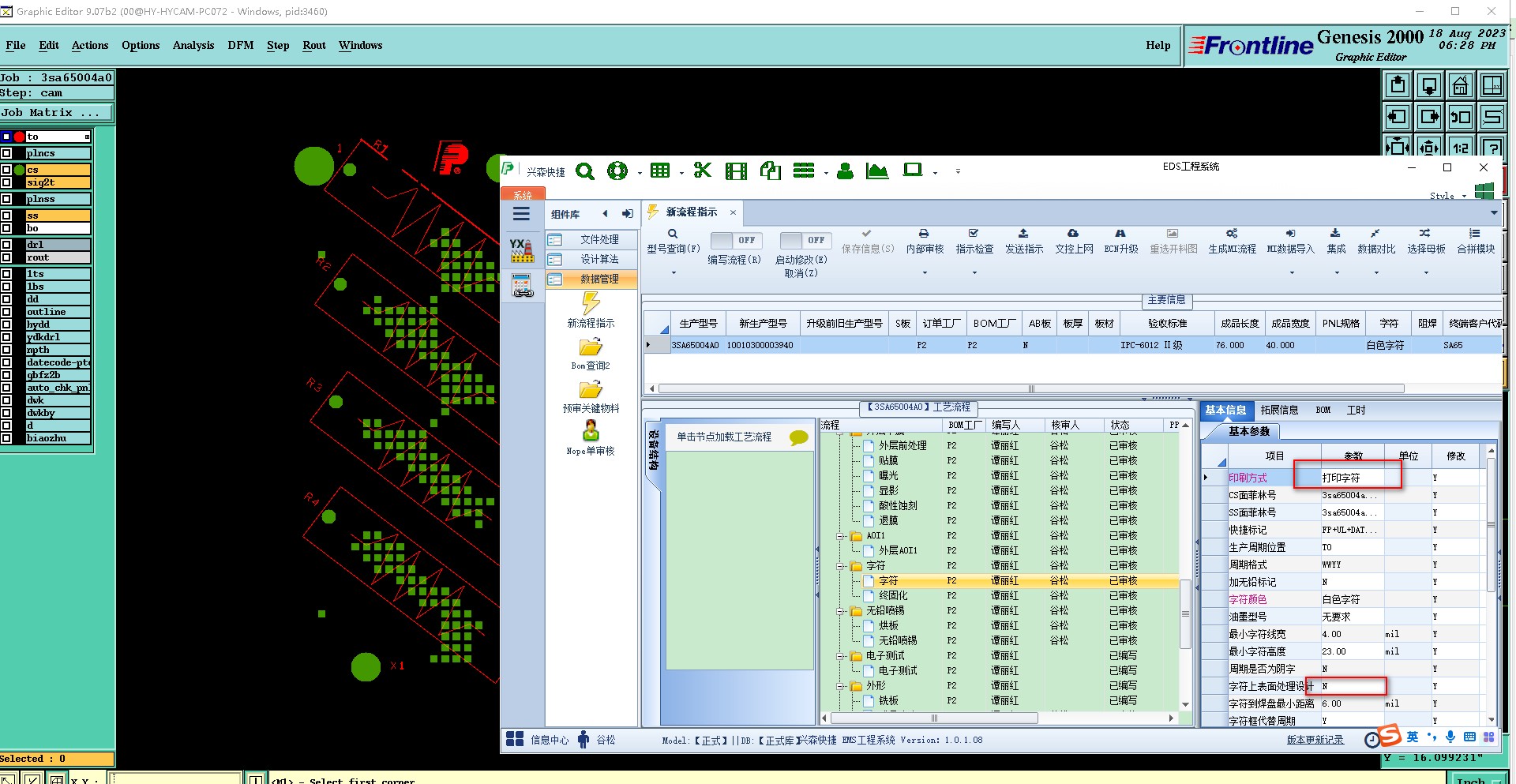Click the green area chart icon
The width and height of the screenshot is (1516, 784).
(x=877, y=171)
